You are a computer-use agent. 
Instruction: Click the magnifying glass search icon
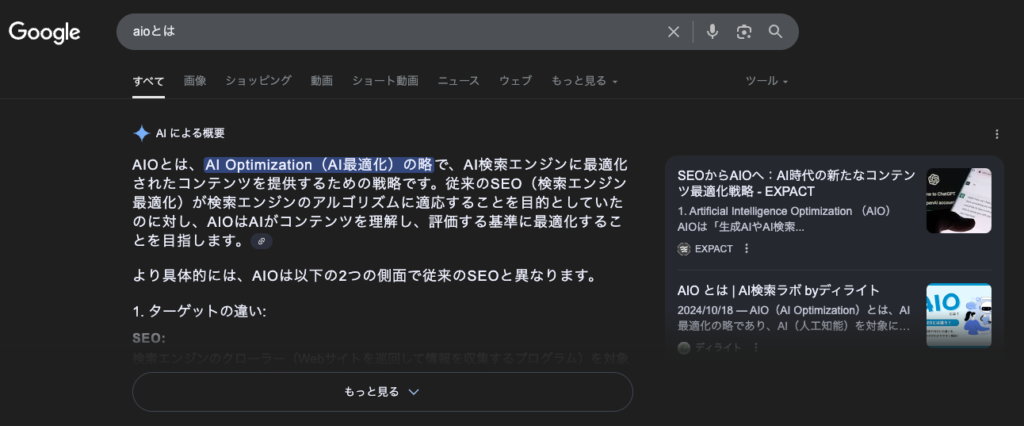[775, 31]
